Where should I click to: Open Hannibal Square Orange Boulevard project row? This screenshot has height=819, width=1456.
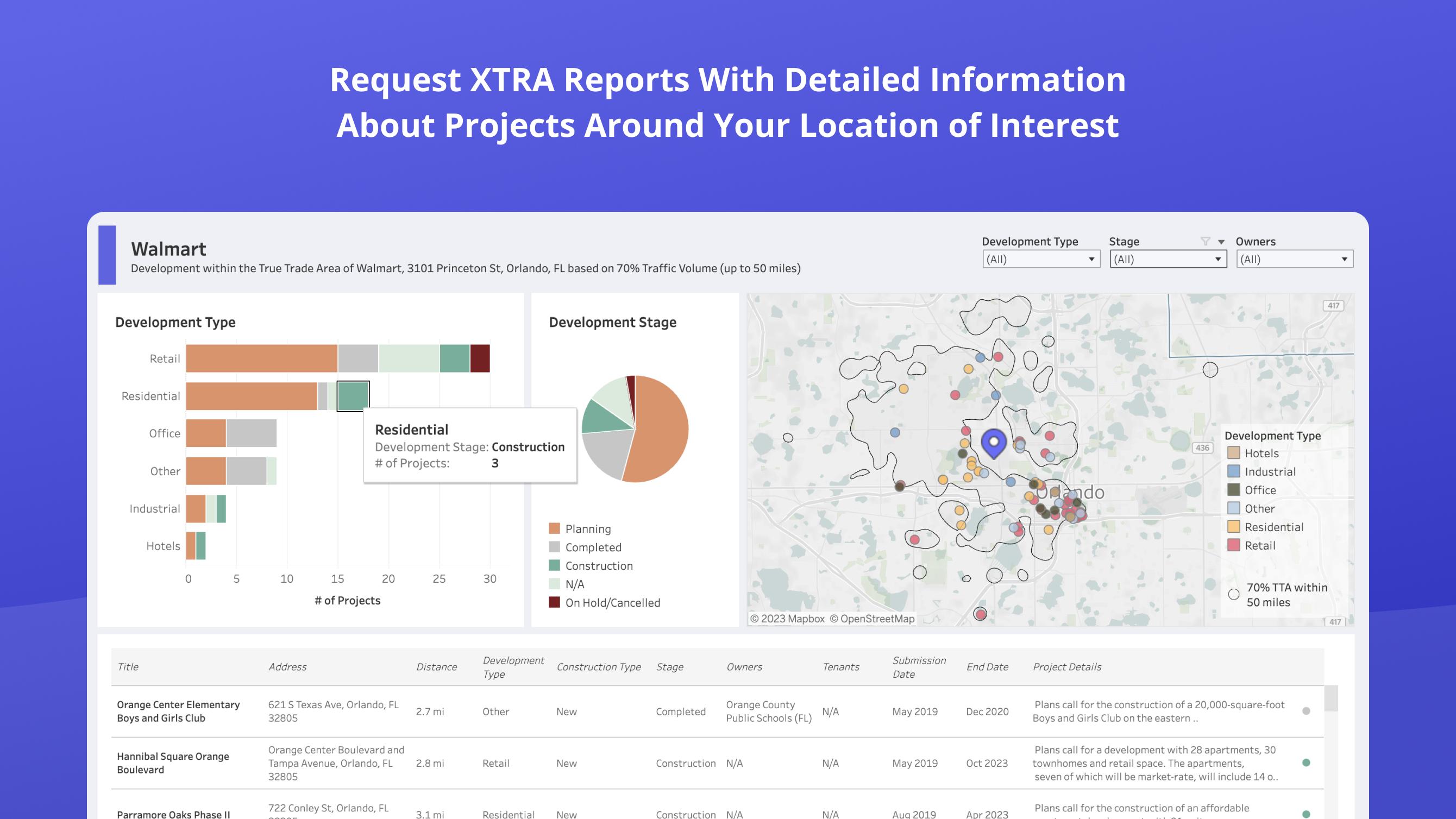717,763
